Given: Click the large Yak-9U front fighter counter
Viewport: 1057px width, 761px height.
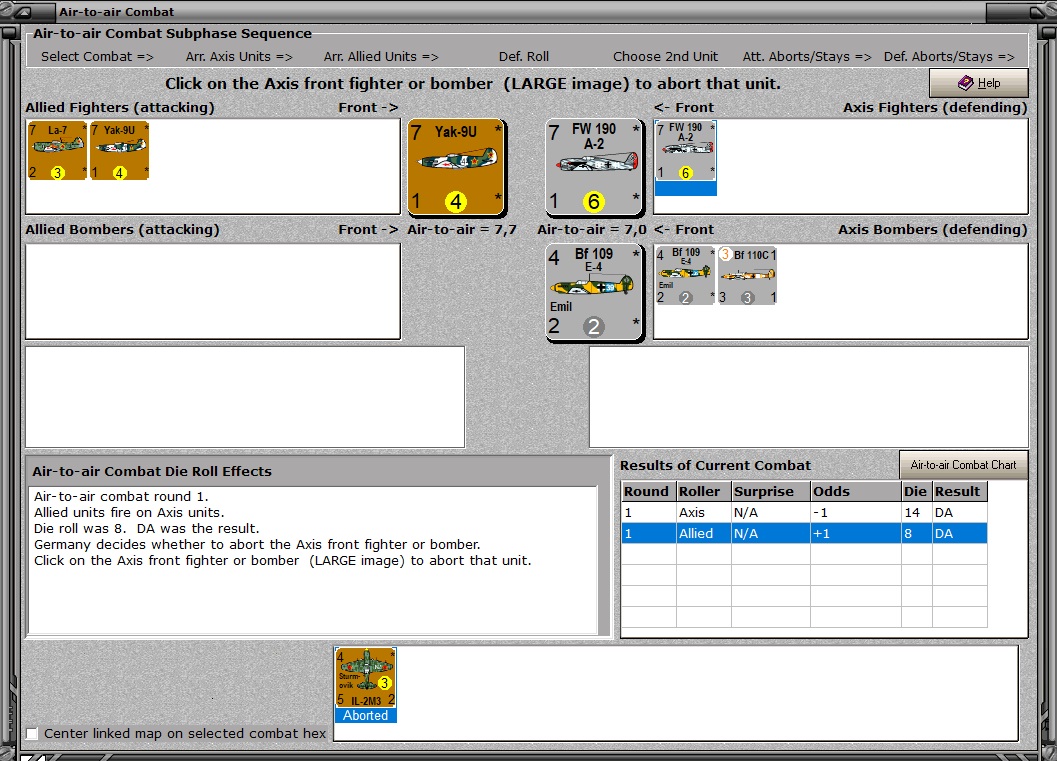Looking at the screenshot, I should coord(456,167).
